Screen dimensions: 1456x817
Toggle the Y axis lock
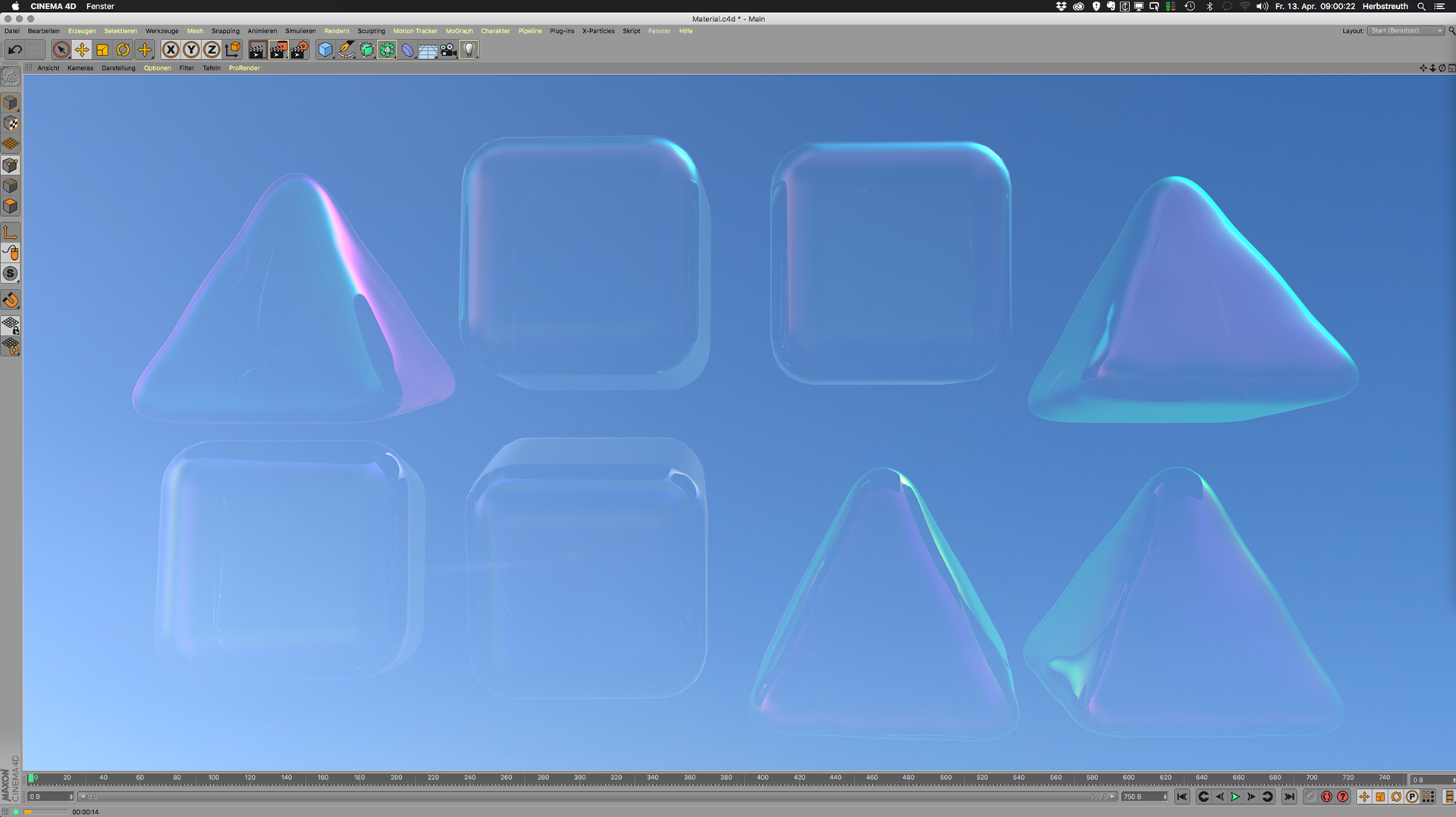coord(191,50)
